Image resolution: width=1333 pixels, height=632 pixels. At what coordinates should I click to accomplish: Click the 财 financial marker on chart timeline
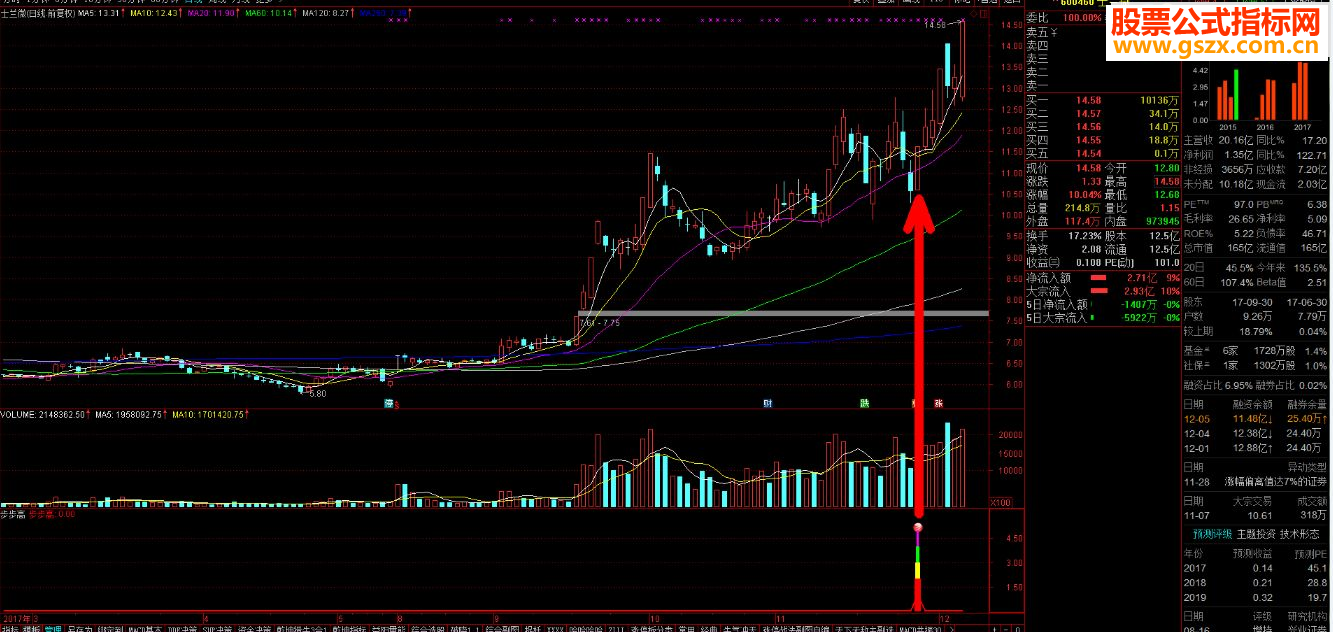[768, 404]
